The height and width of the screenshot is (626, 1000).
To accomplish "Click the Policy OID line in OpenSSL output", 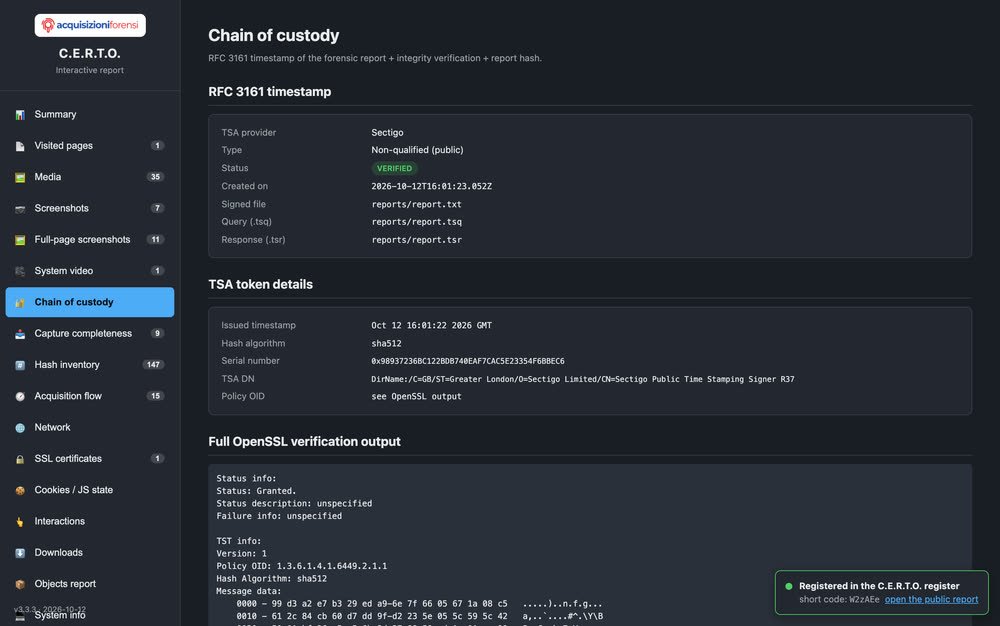I will [x=302, y=566].
